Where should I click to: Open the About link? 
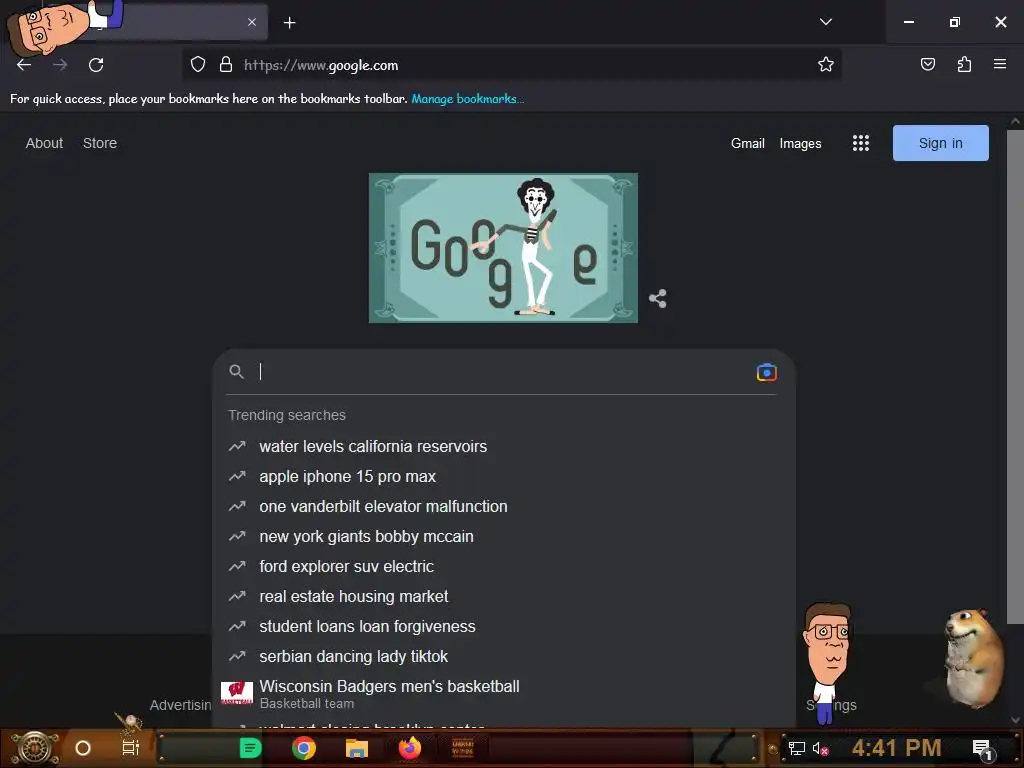(x=44, y=143)
